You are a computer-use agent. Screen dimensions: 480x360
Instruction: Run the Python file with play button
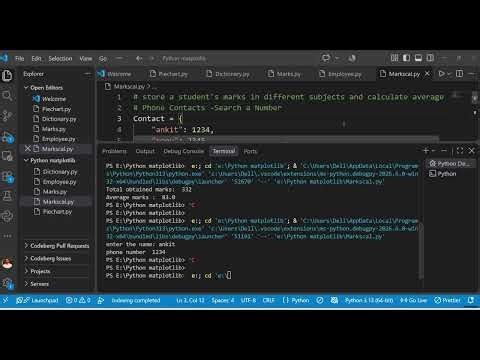click(441, 74)
